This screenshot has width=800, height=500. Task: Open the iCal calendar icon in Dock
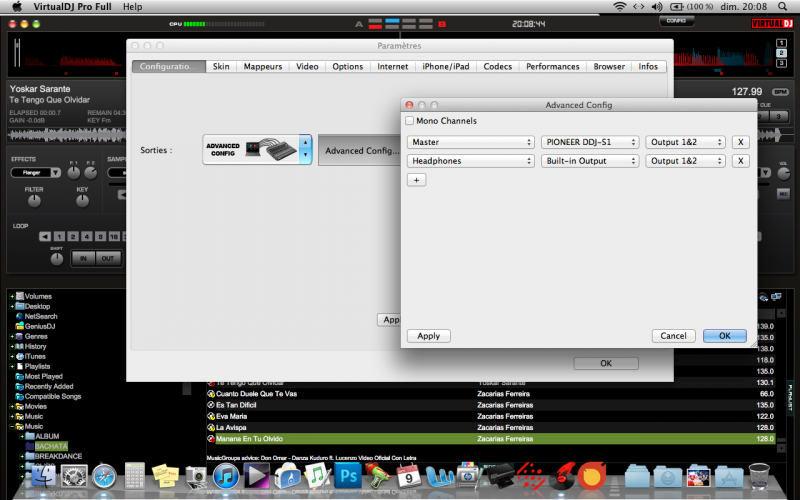(409, 477)
